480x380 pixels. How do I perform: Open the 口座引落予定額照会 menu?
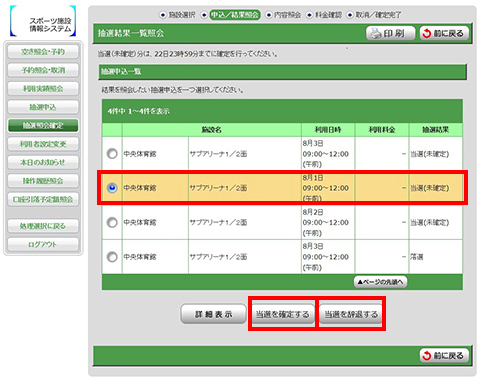[x=43, y=199]
